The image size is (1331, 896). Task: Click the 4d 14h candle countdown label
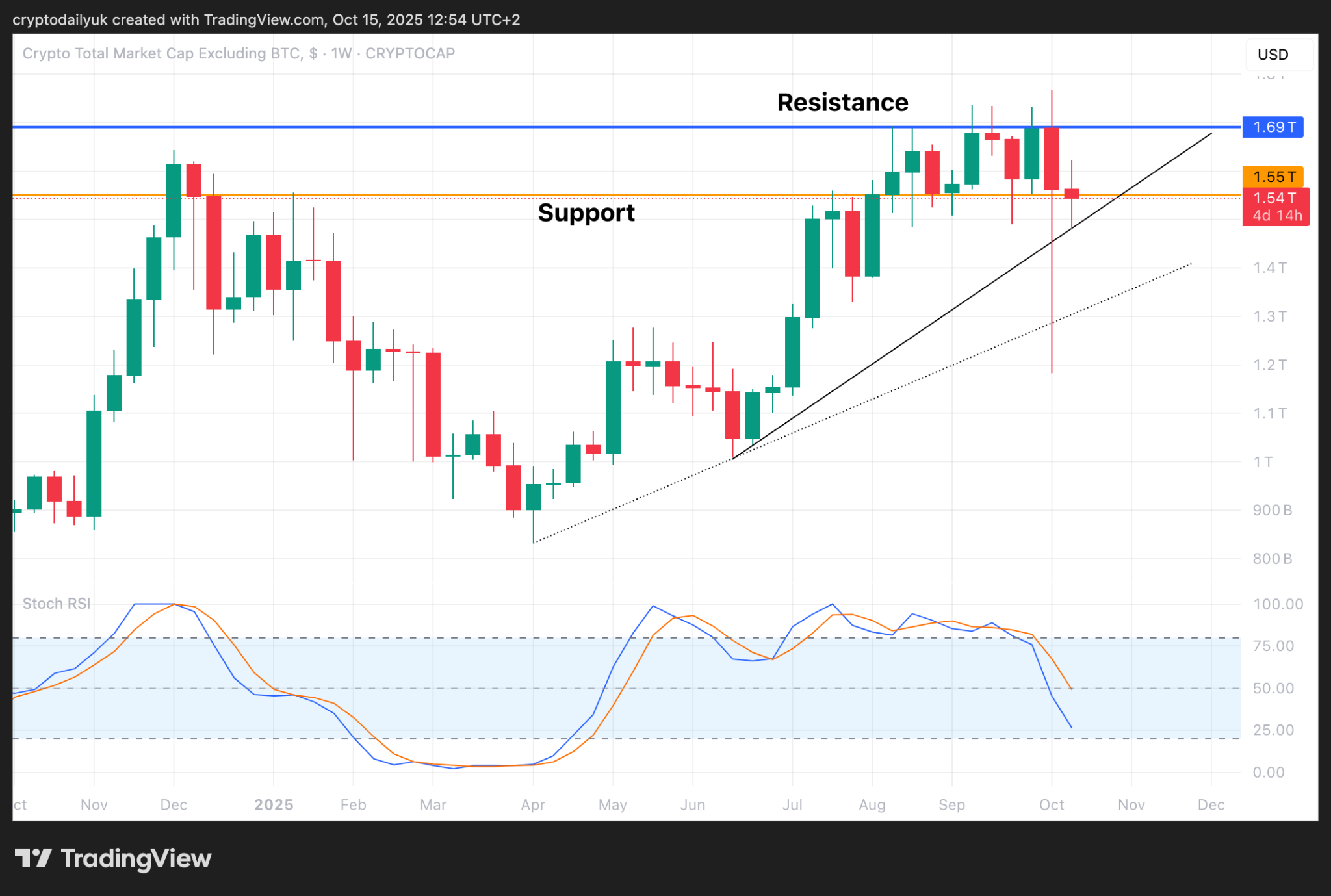1277,216
